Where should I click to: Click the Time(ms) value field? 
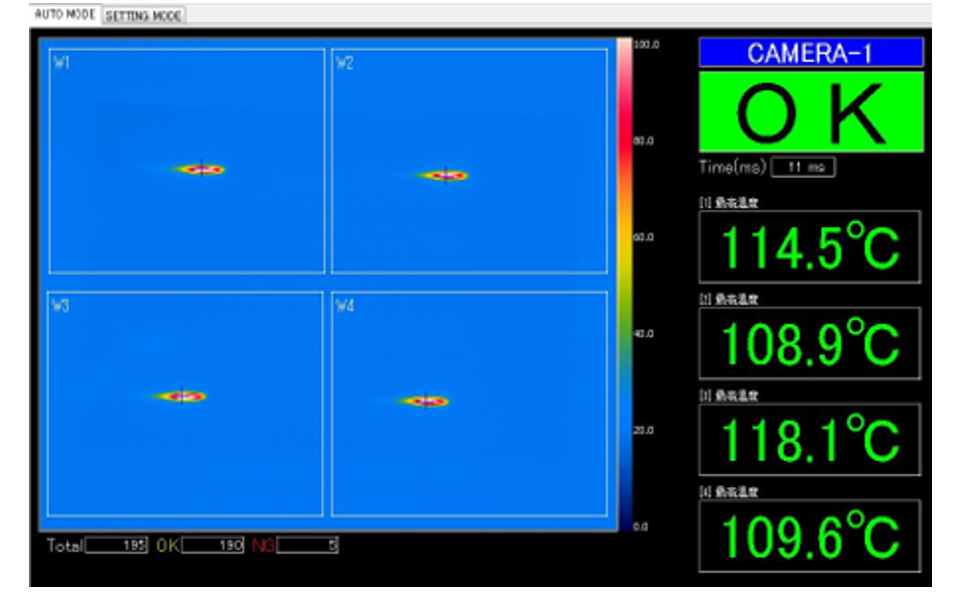[x=803, y=168]
